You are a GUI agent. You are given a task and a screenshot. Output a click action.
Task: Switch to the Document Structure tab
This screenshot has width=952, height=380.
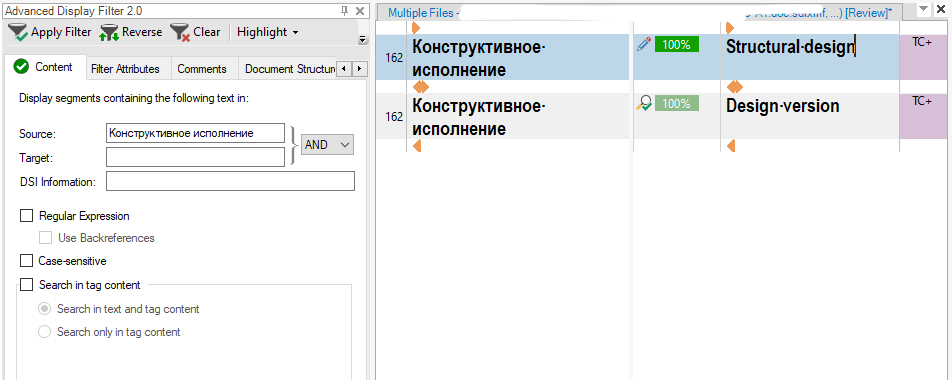click(x=288, y=69)
